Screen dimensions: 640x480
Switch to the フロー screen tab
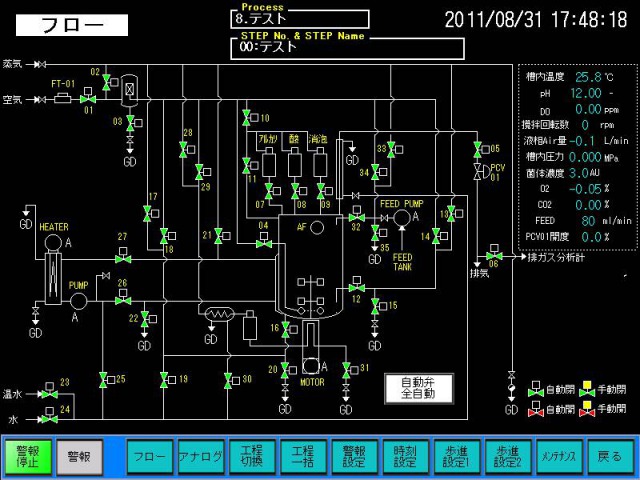150,457
